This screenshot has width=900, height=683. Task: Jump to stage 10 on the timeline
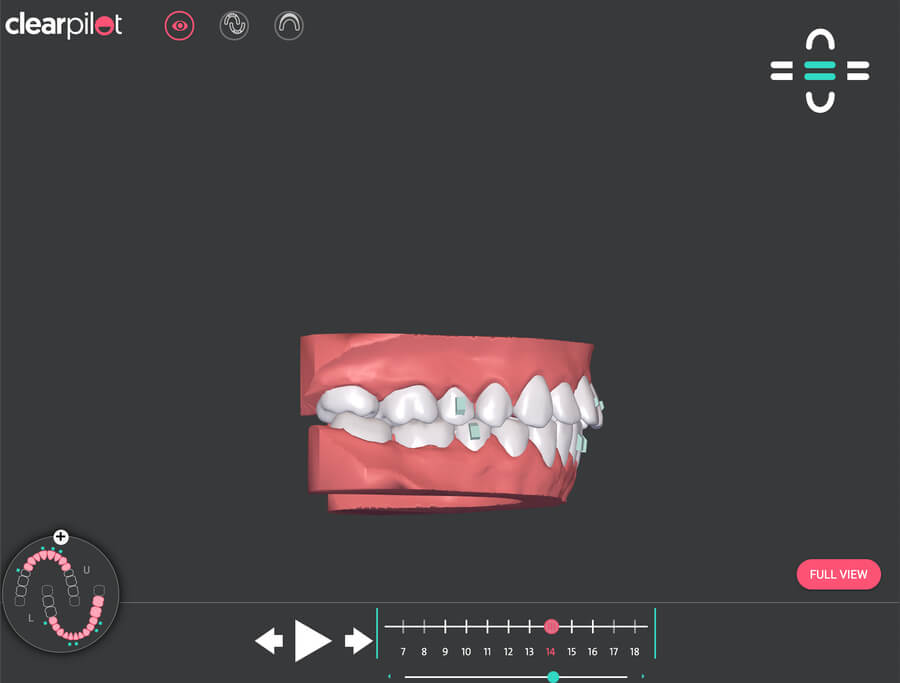pyautogui.click(x=466, y=627)
